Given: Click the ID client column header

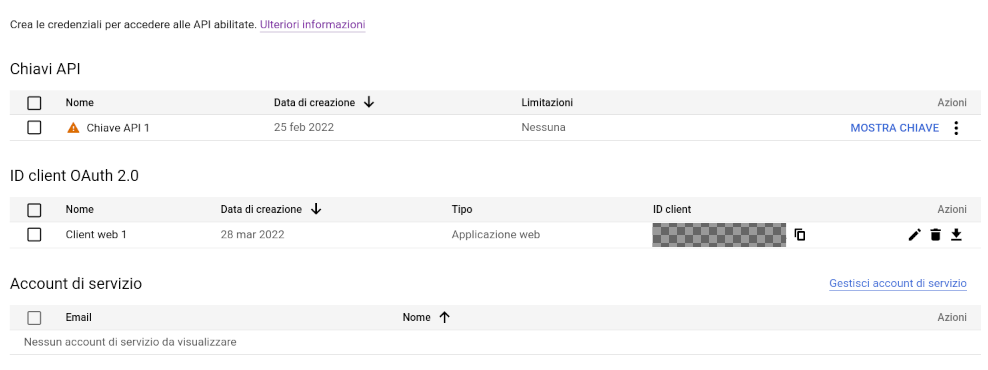Looking at the screenshot, I should [x=672, y=209].
